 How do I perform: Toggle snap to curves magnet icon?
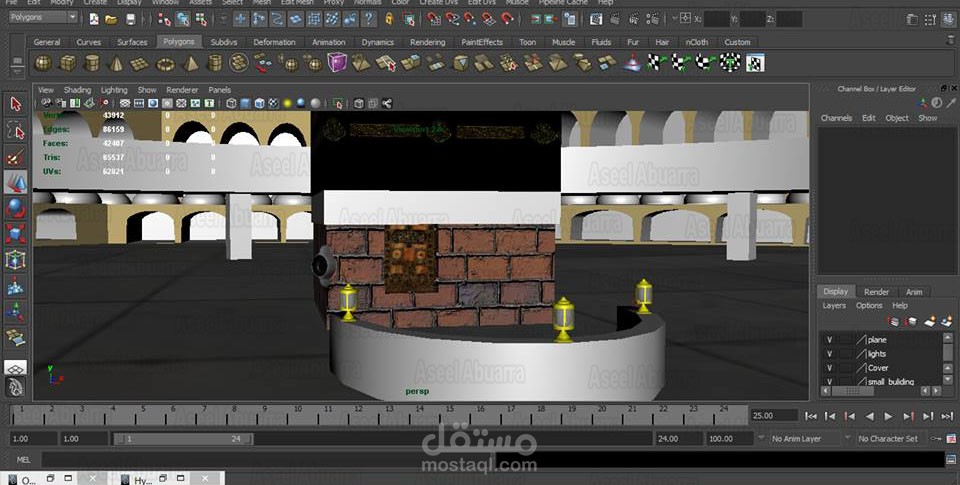[452, 19]
